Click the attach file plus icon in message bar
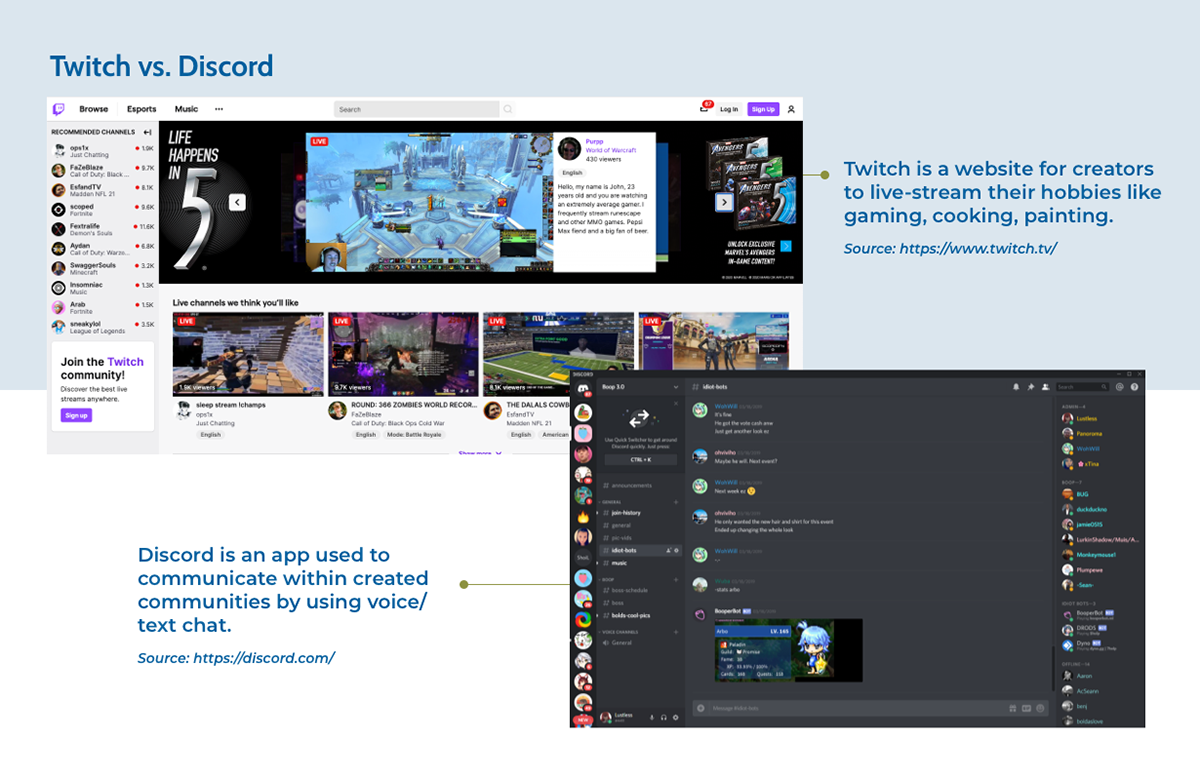1200x780 pixels. (701, 708)
